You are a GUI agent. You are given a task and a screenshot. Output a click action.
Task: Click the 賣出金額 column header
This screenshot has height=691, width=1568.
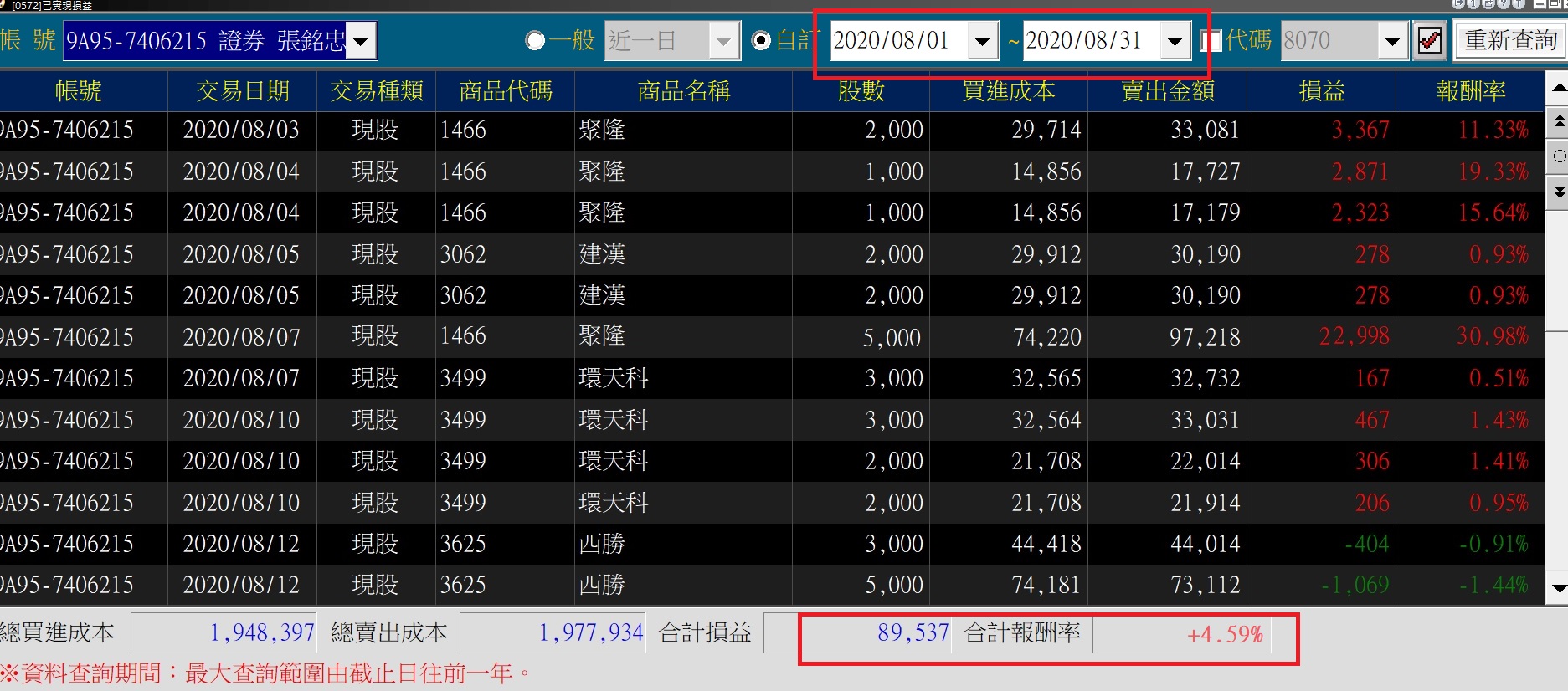(1168, 90)
